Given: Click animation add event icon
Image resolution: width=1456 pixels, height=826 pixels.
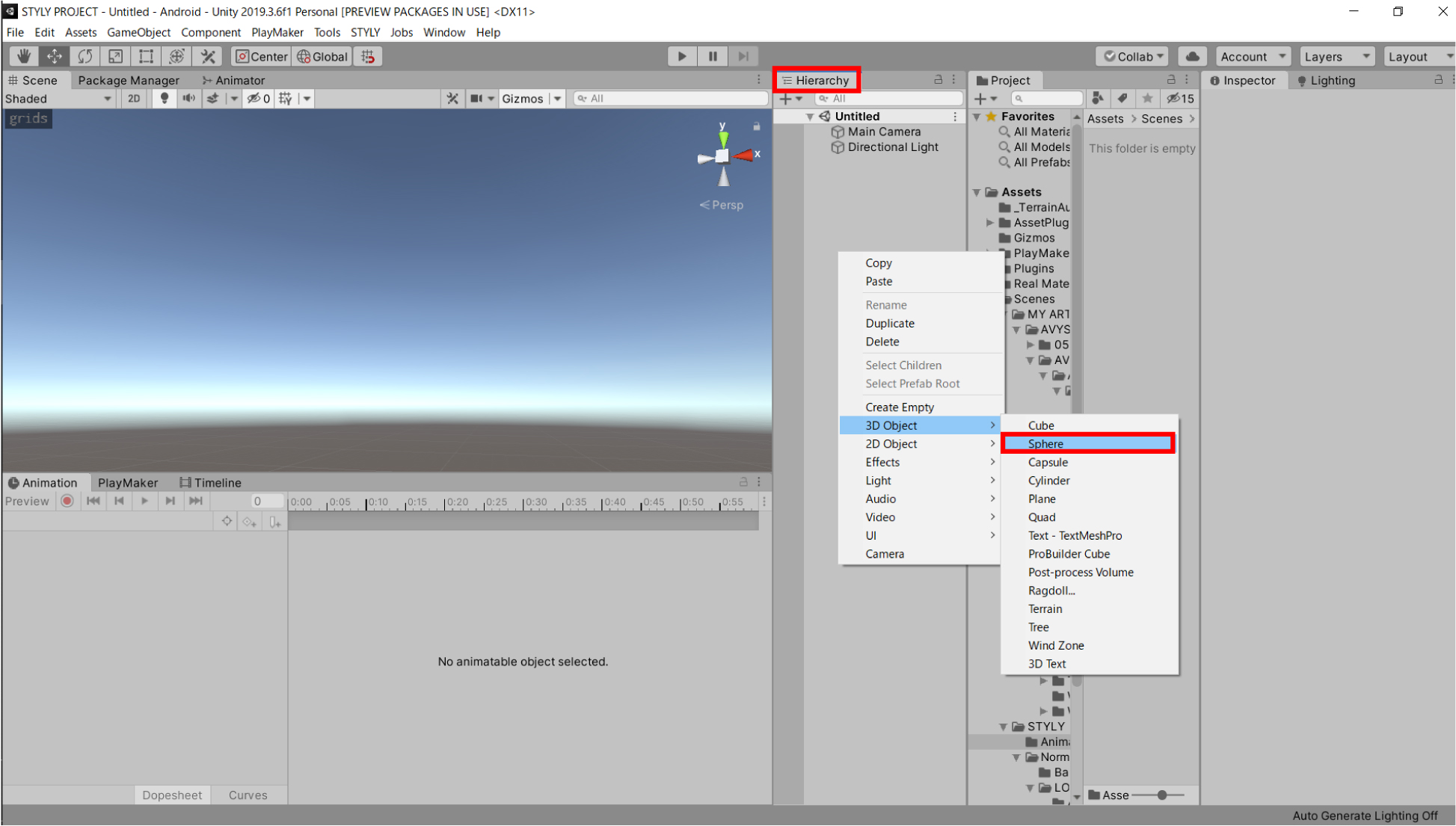Looking at the screenshot, I should click(274, 522).
